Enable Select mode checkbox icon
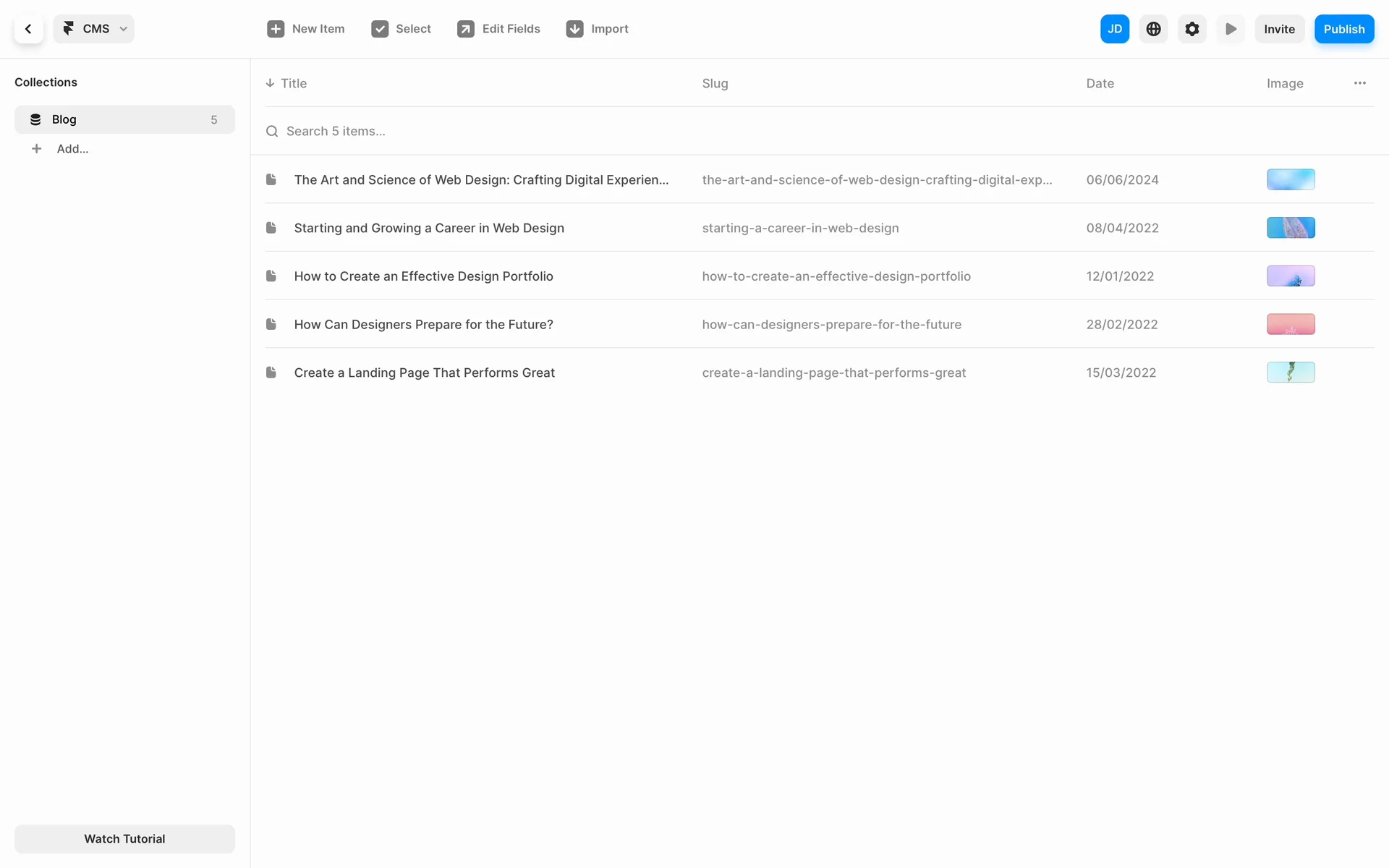The width and height of the screenshot is (1389, 868). (380, 29)
